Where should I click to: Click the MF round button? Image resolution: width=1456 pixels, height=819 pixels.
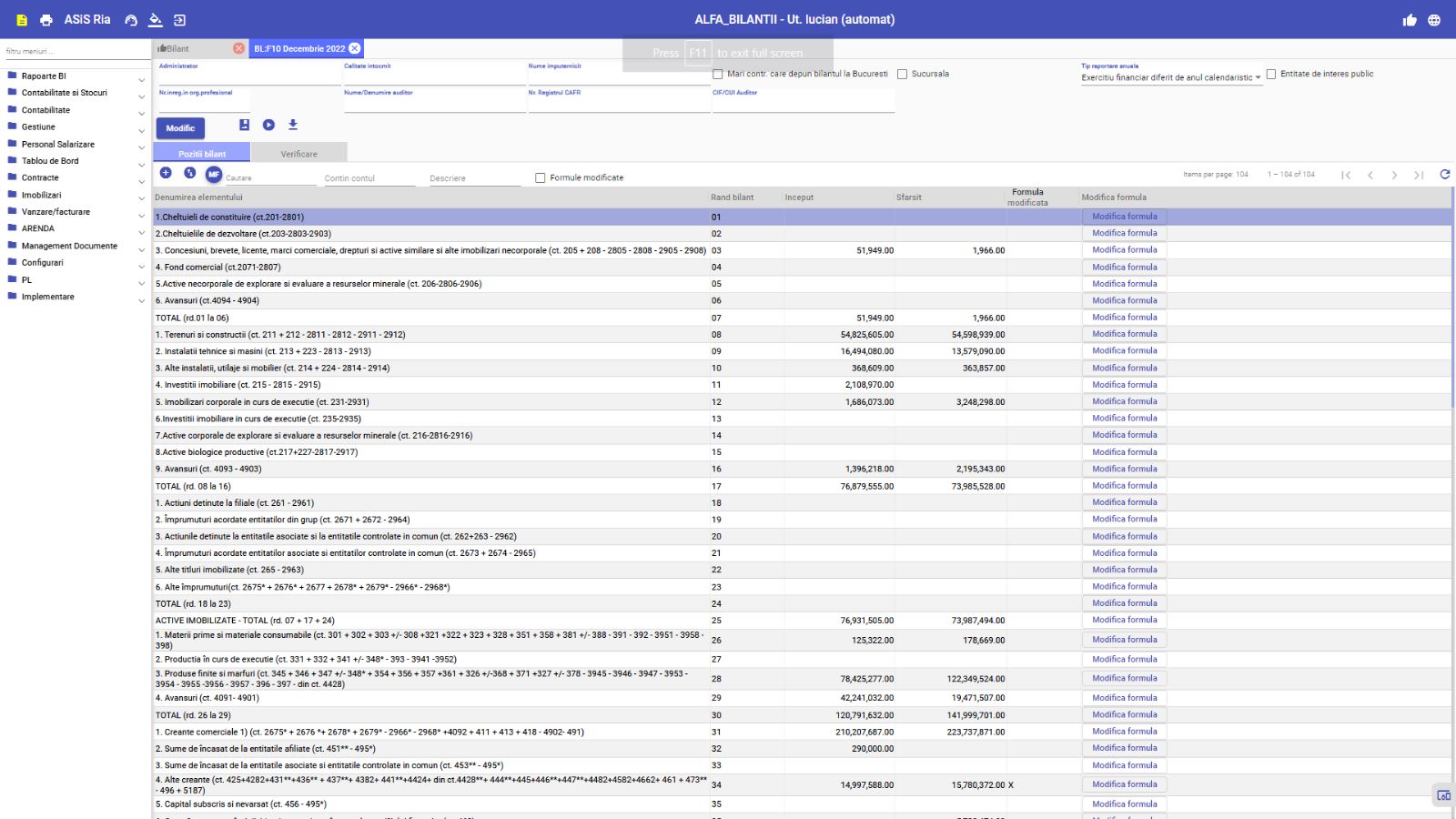(214, 174)
